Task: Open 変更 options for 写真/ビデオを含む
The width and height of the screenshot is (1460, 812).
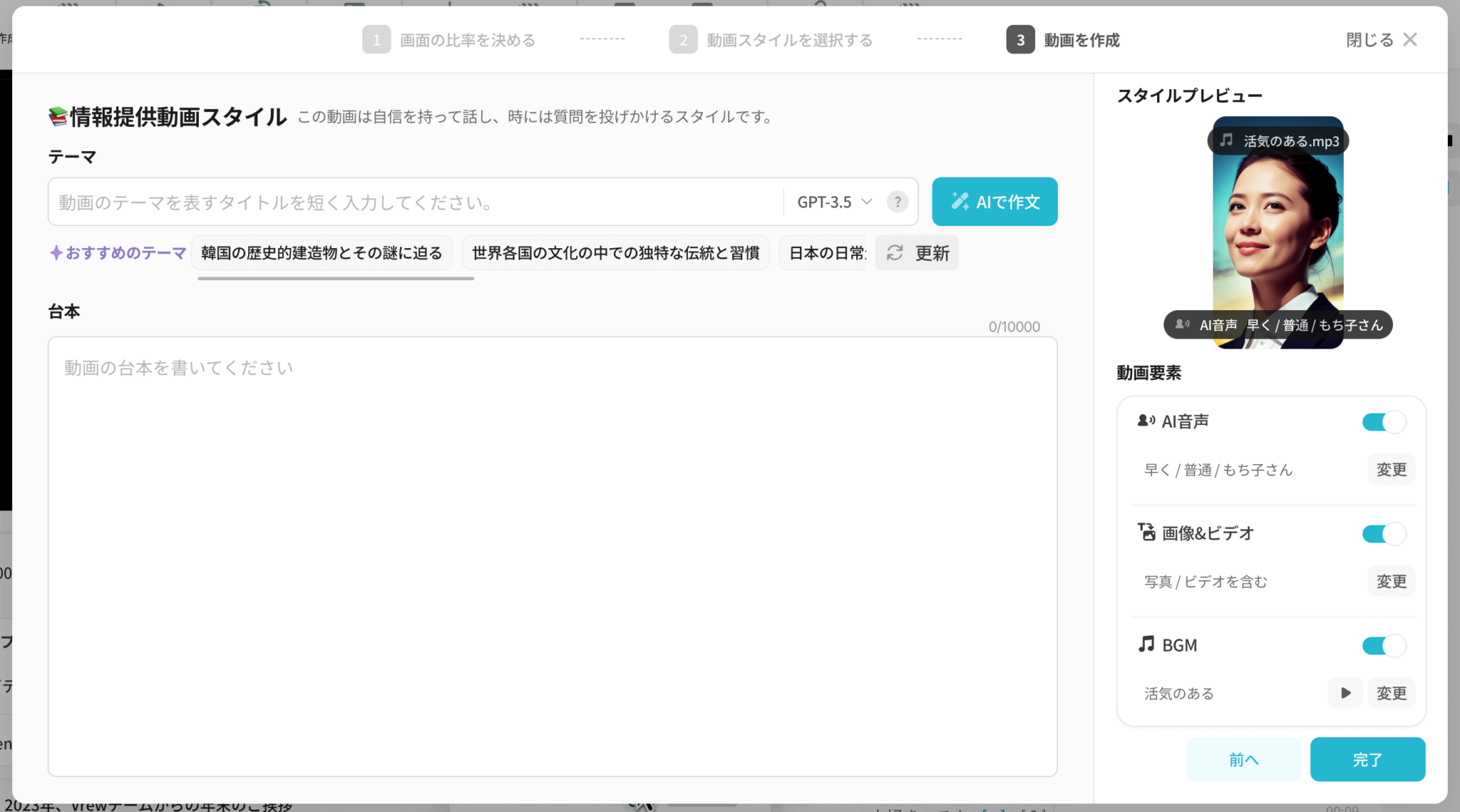Action: click(1391, 582)
